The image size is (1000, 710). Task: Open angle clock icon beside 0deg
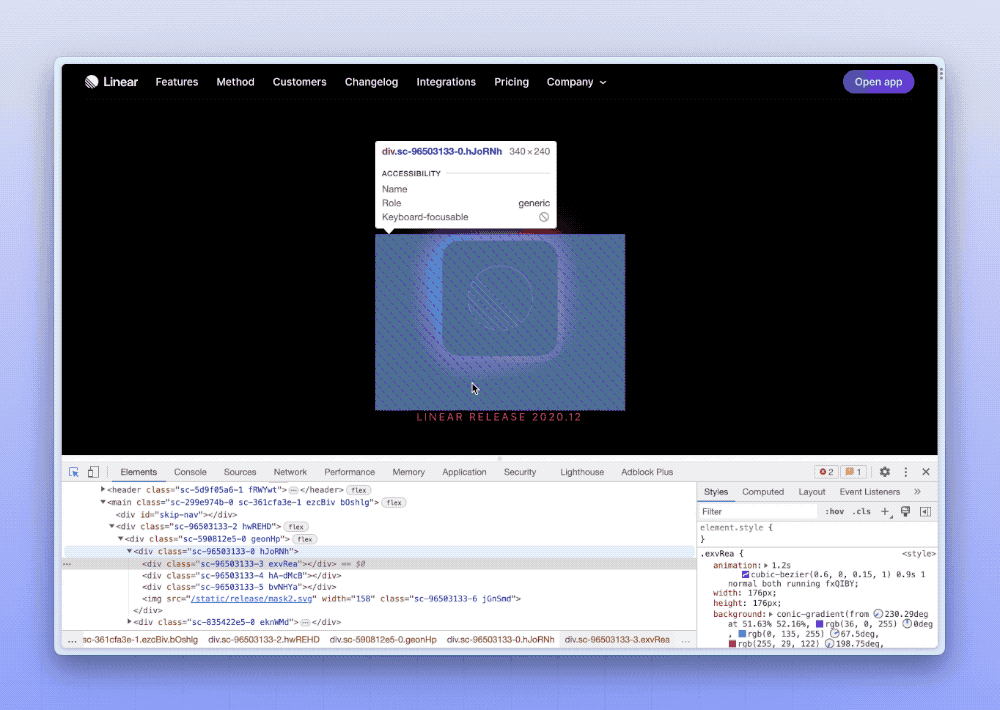pyautogui.click(x=907, y=624)
